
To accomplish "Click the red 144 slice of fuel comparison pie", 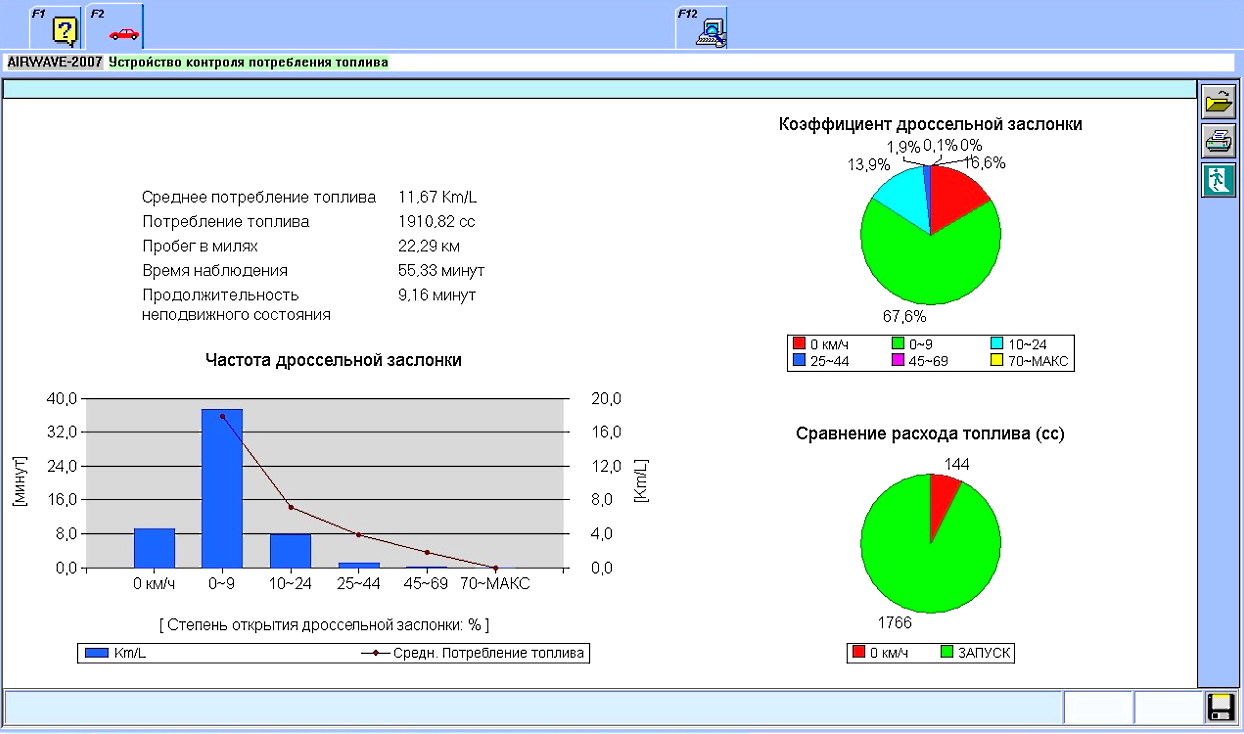I will point(942,492).
